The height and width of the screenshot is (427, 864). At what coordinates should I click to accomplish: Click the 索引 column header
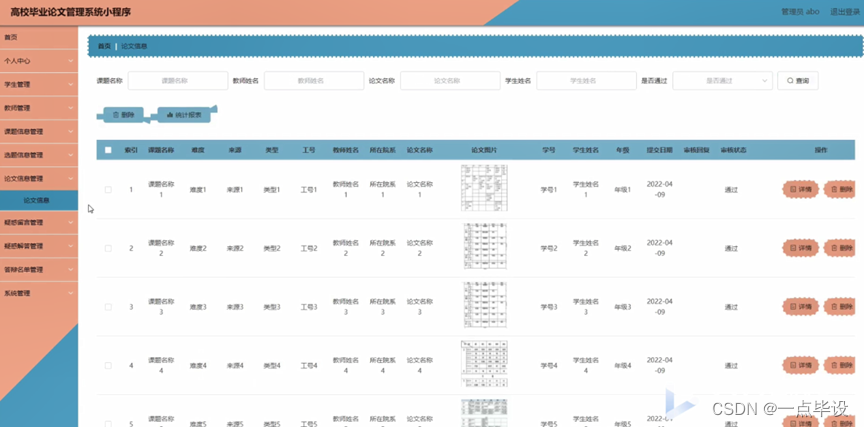point(131,150)
